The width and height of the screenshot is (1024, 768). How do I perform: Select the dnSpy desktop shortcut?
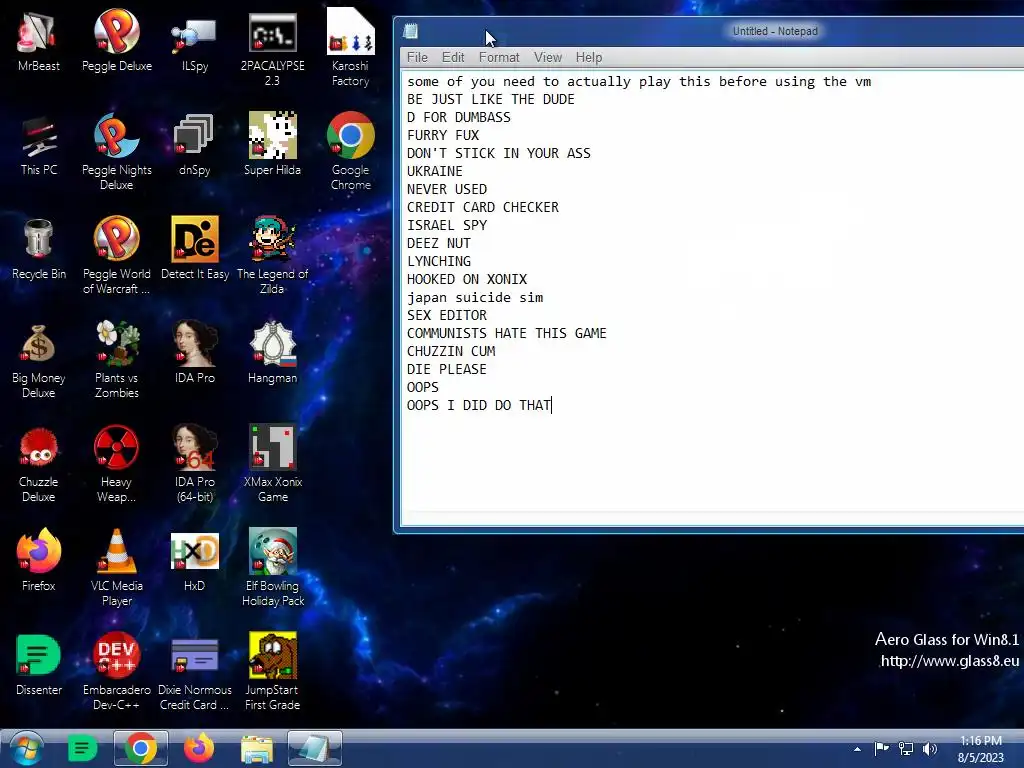pos(195,145)
